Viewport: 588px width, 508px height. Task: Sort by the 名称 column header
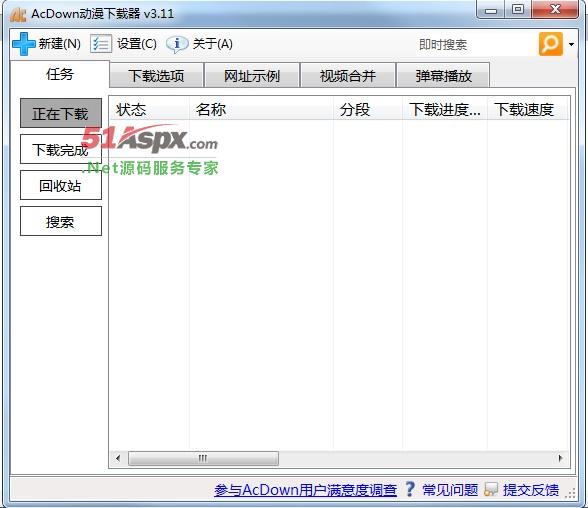[x=261, y=109]
